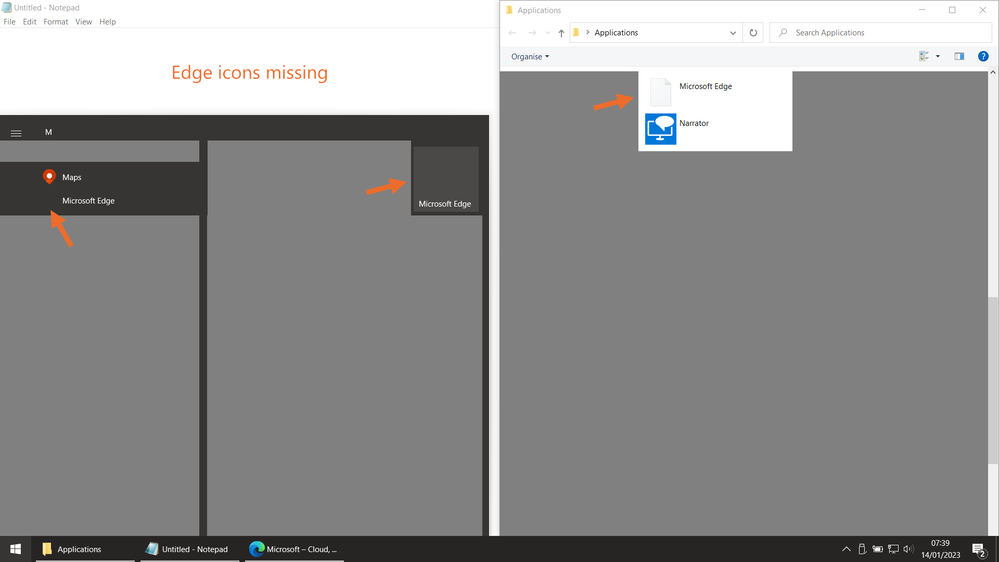Go forward in the Applications window
Viewport: 999px width, 562px height.
pos(532,32)
